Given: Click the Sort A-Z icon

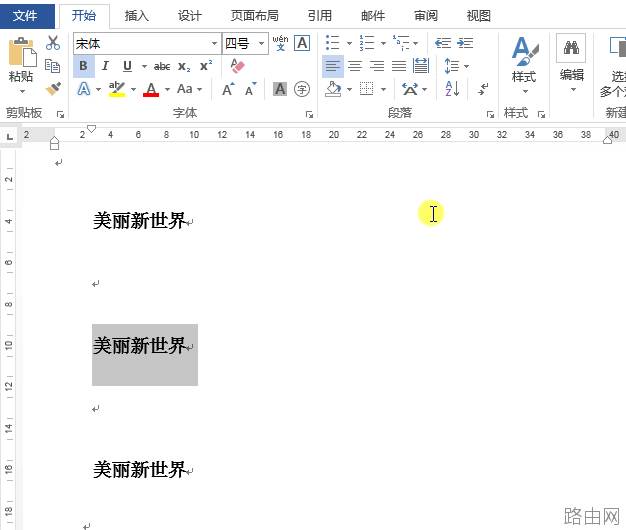Looking at the screenshot, I should click(452, 89).
